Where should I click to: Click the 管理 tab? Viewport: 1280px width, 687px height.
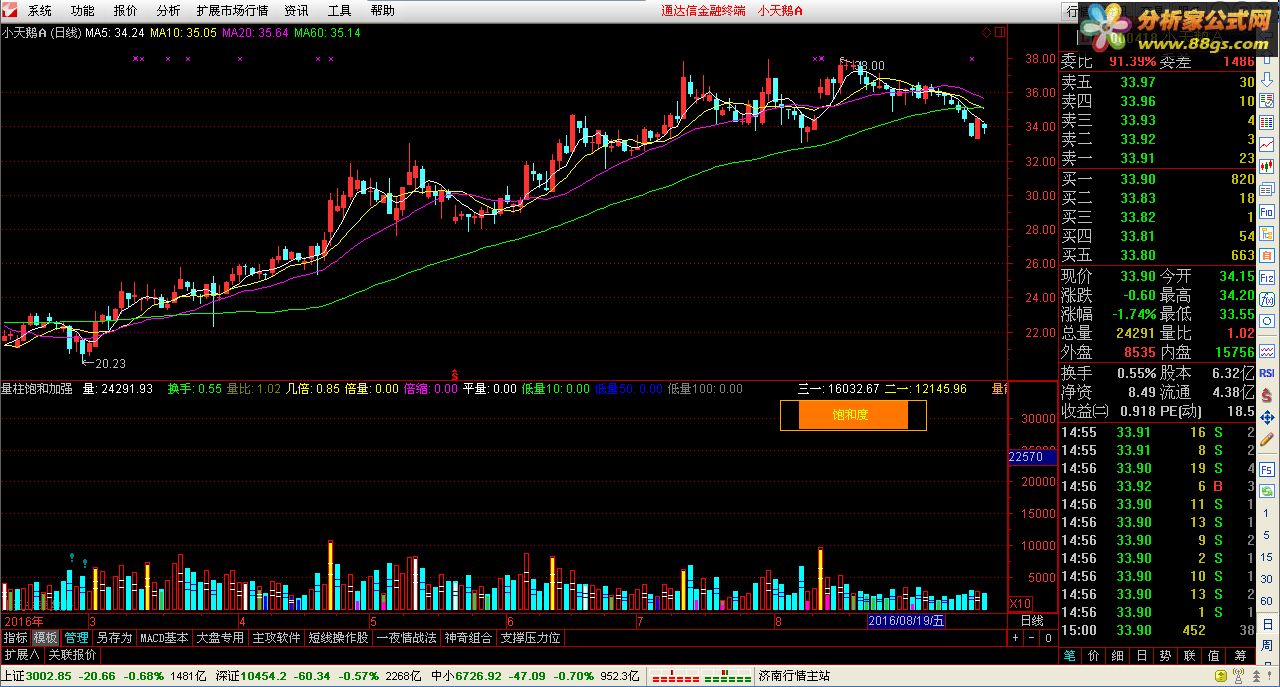click(76, 637)
